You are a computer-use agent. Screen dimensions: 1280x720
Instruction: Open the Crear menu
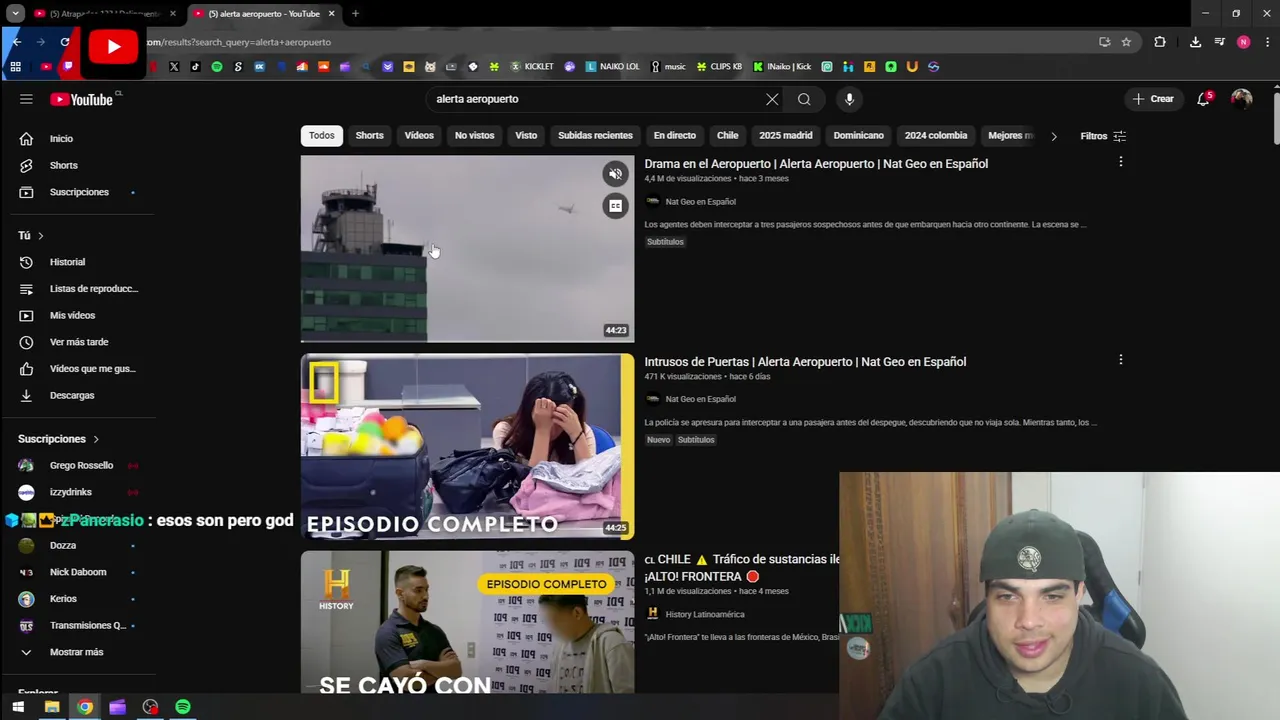coord(1153,99)
